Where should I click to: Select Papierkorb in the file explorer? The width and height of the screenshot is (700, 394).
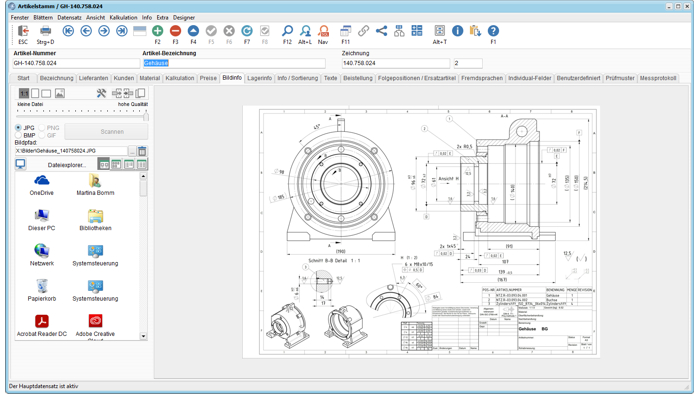42,290
